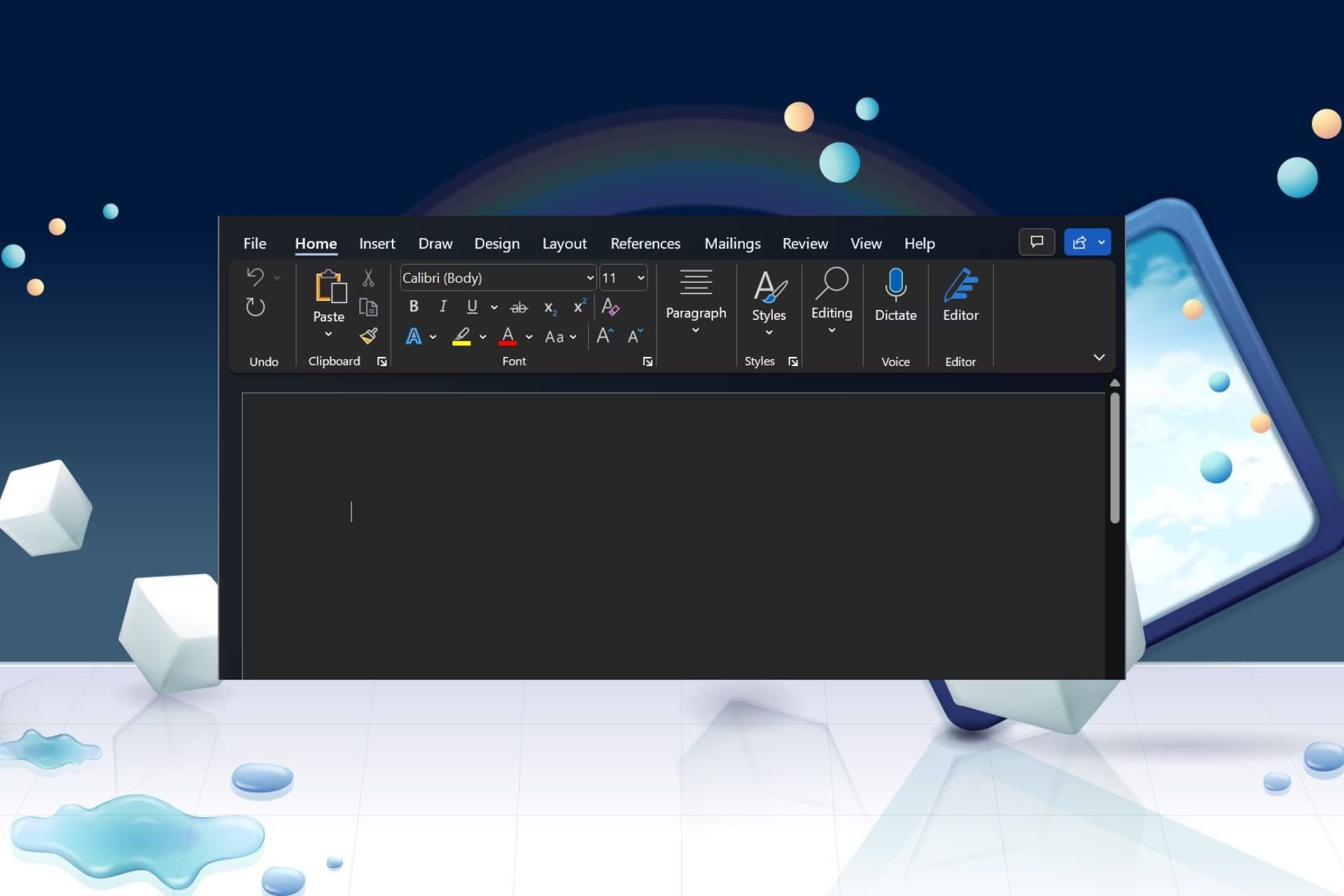Click the Format Painter brush icon
Viewport: 1344px width, 896px height.
(x=369, y=336)
